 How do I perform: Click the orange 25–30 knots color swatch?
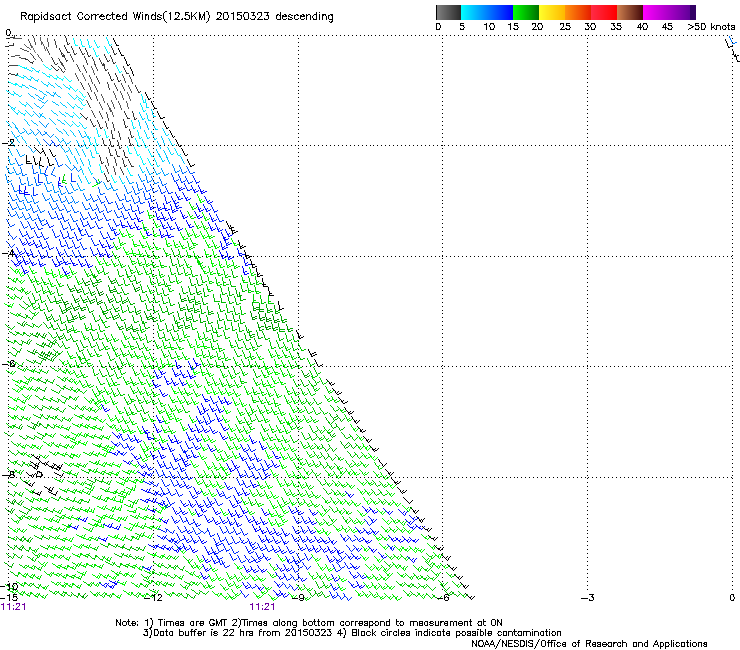(x=578, y=12)
